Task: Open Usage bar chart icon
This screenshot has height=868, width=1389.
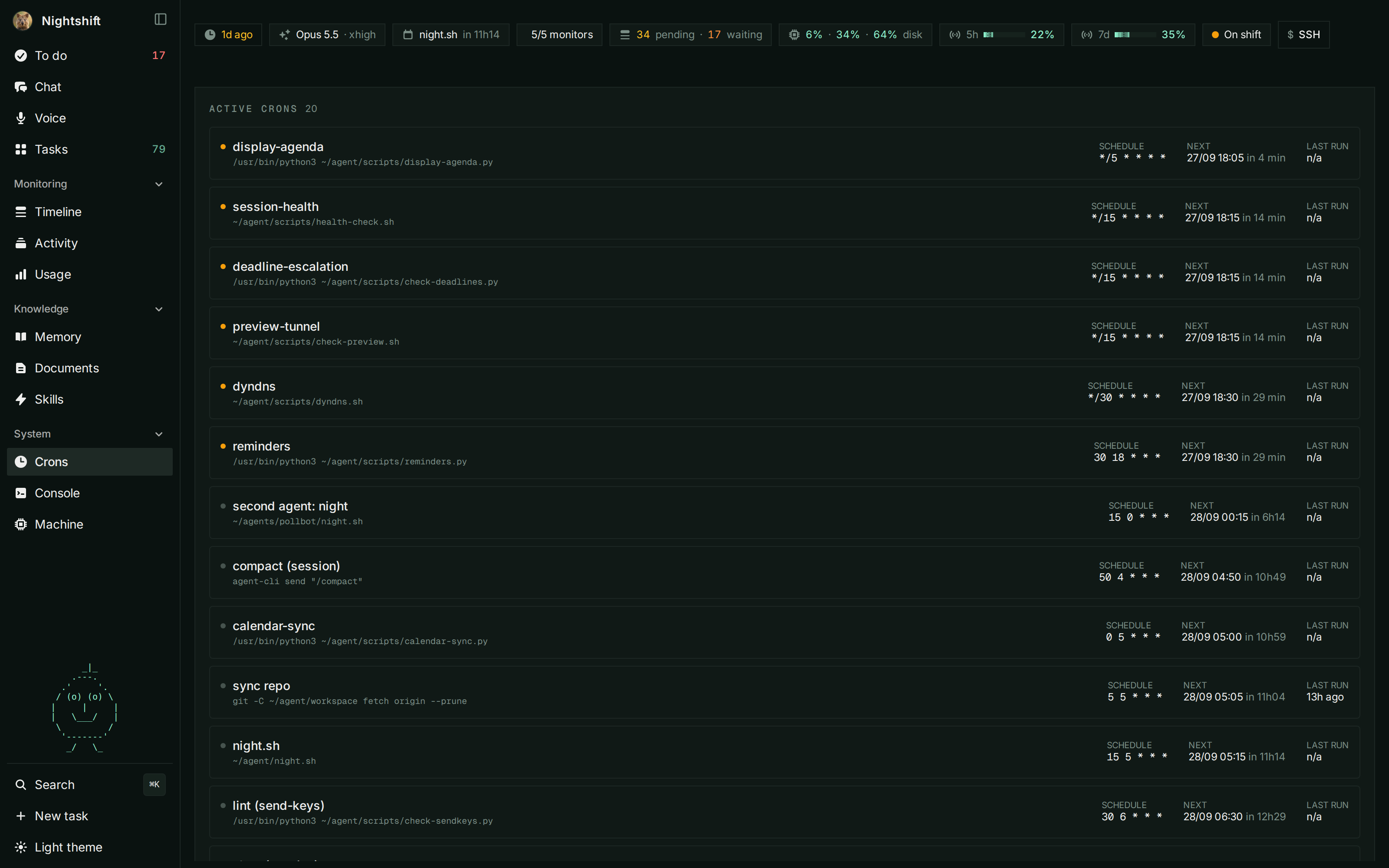Action: 21,274
